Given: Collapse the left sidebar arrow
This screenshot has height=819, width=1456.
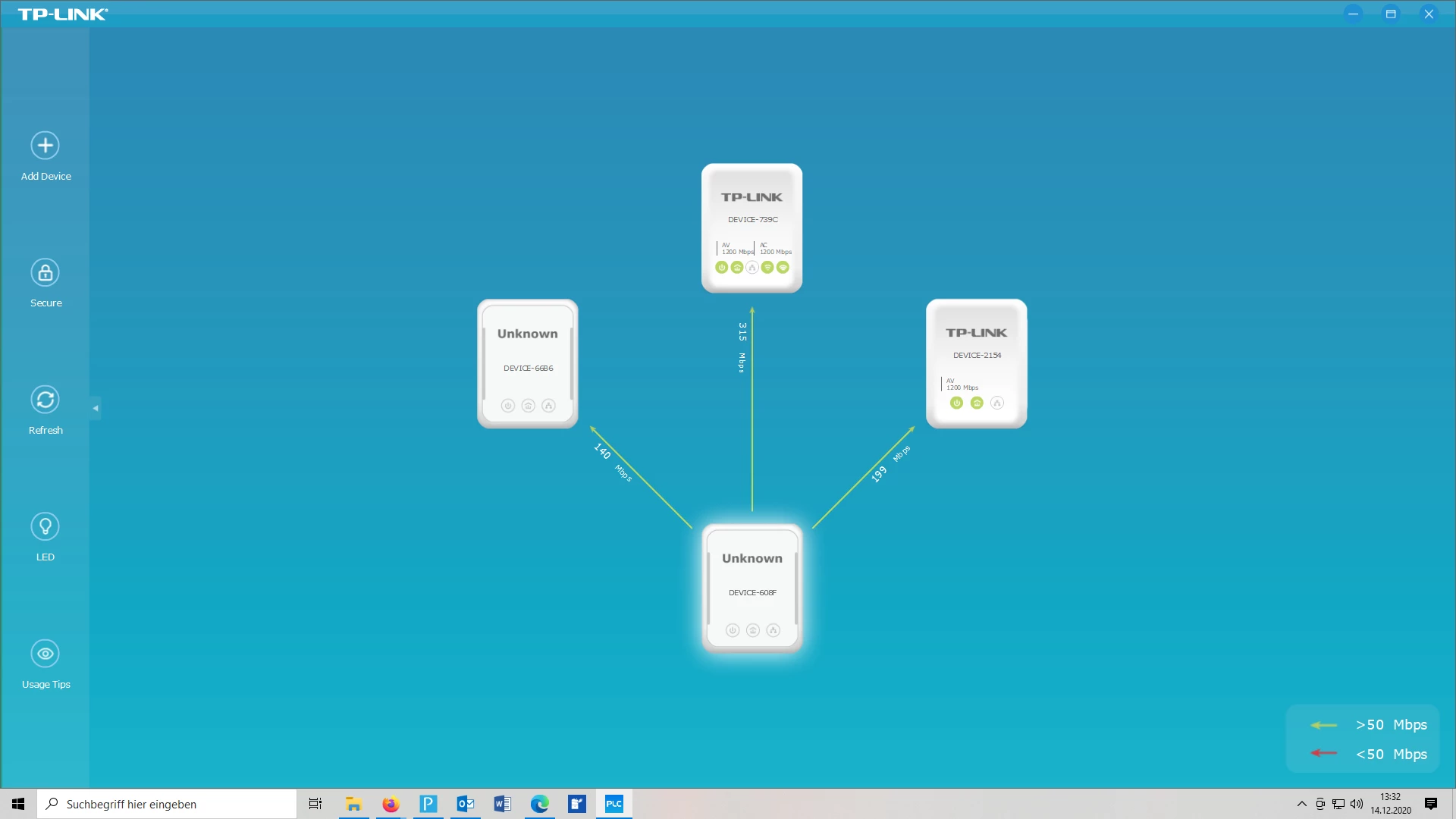Looking at the screenshot, I should tap(96, 408).
